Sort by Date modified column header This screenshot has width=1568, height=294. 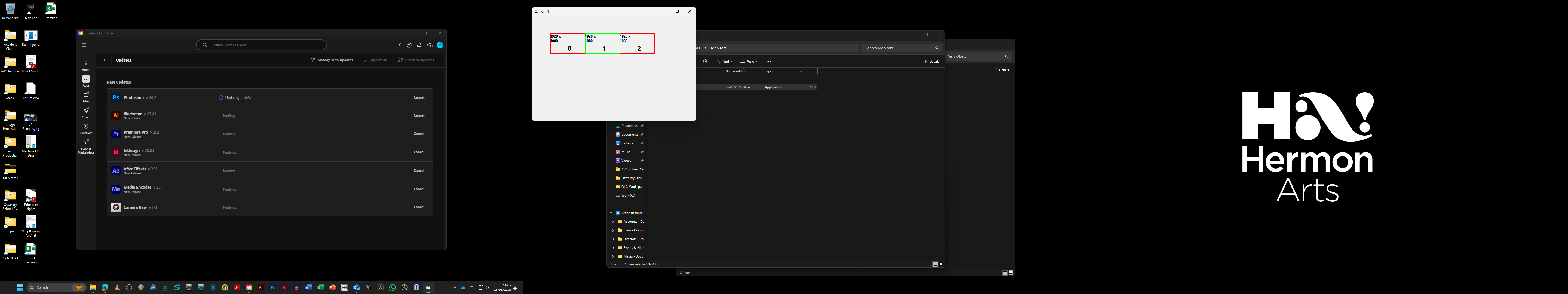point(743,71)
